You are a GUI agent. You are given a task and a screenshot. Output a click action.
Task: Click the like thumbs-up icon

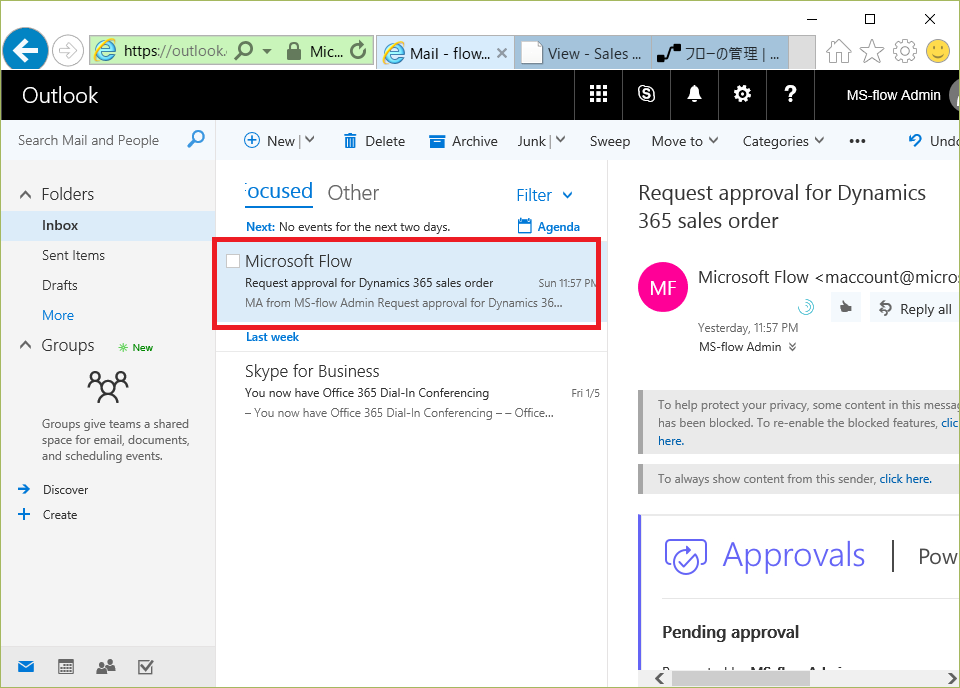pyautogui.click(x=846, y=307)
